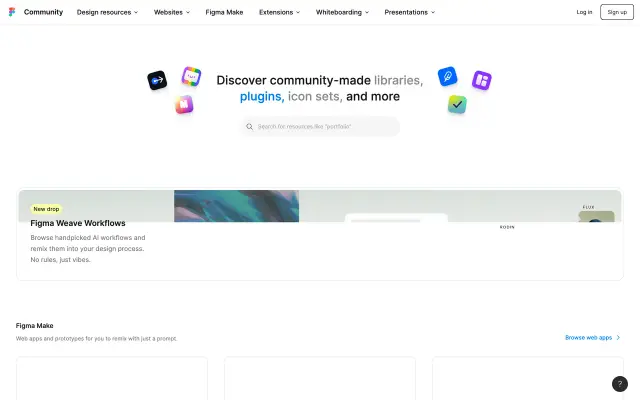This screenshot has height=400, width=640.
Task: Go to Community home link
Action: coord(43,12)
